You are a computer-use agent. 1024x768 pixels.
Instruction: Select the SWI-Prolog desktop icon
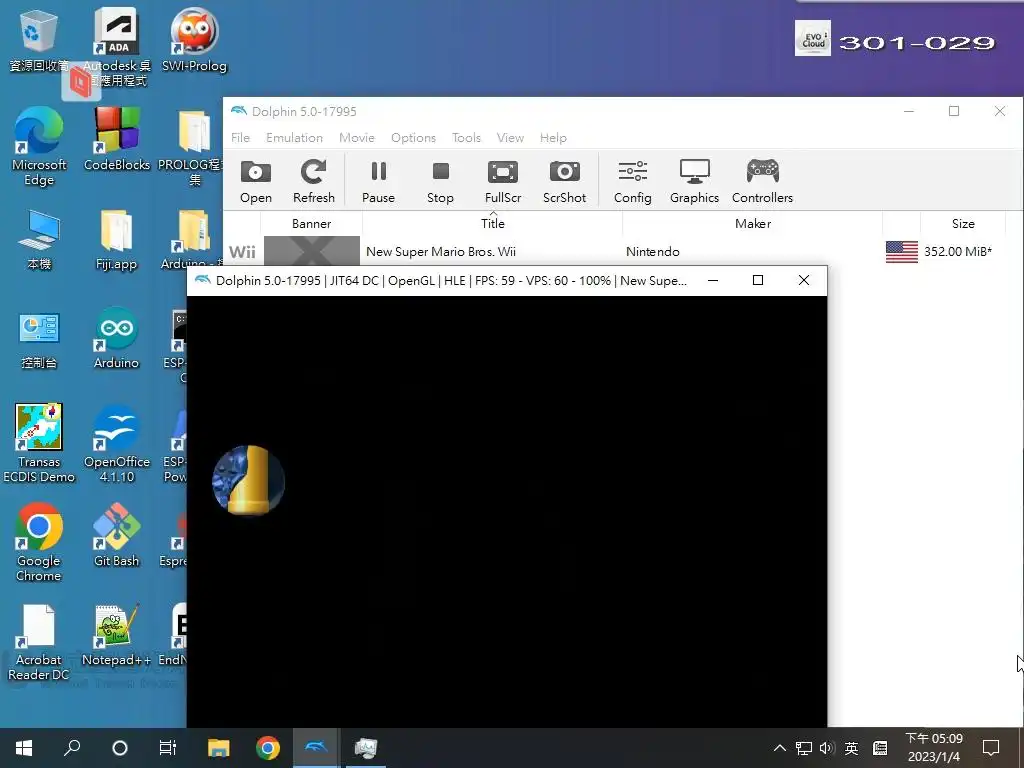tap(194, 40)
